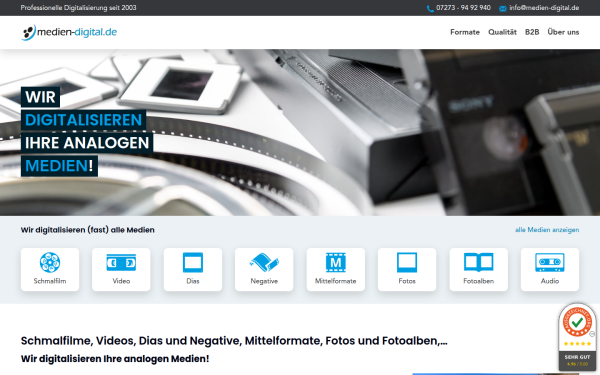Click the Wir digitalisieren (fast) alle Medien heading
Viewport: 600px width, 375px height.
pos(88,230)
